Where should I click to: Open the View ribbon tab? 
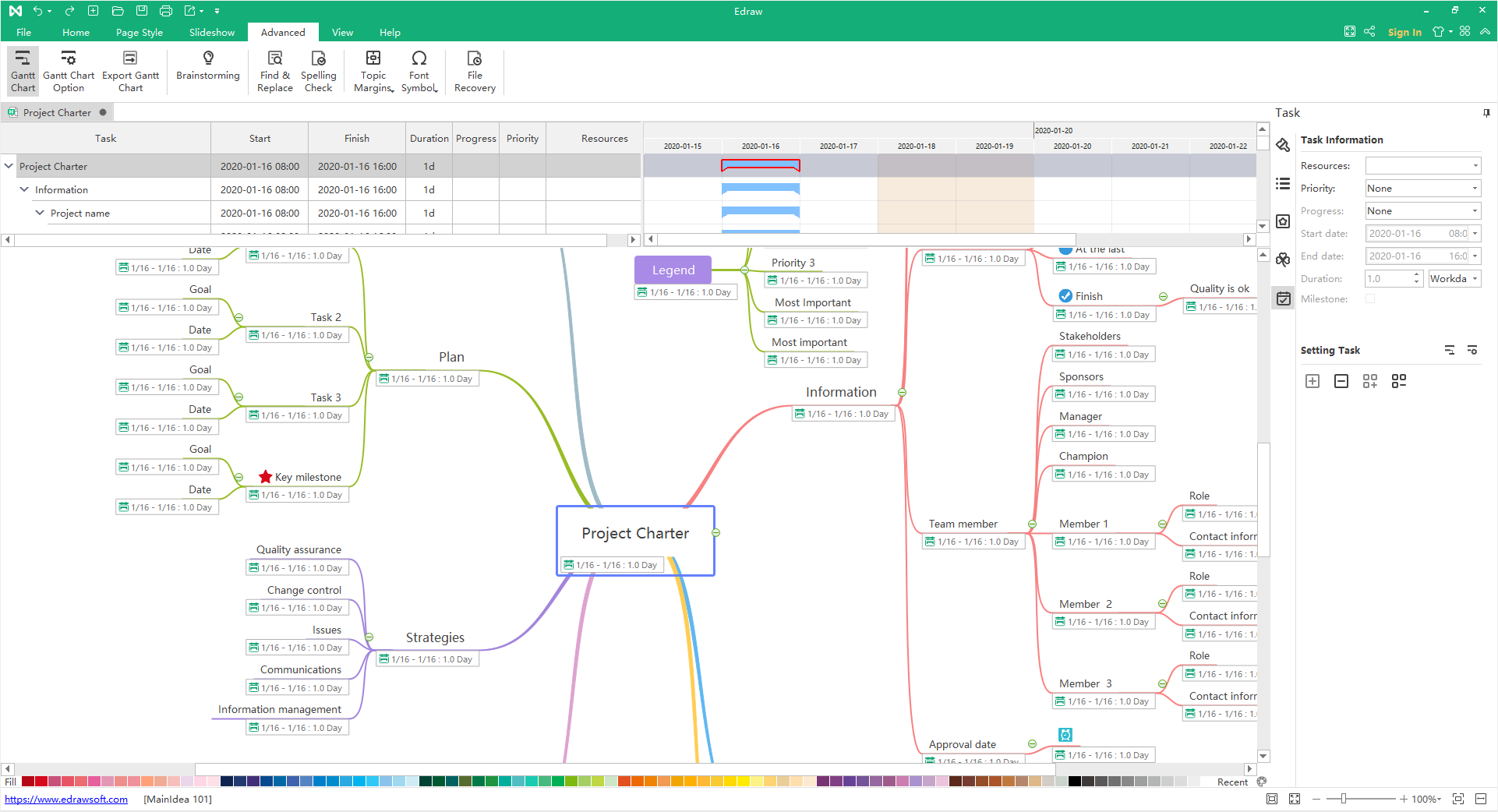[x=342, y=32]
